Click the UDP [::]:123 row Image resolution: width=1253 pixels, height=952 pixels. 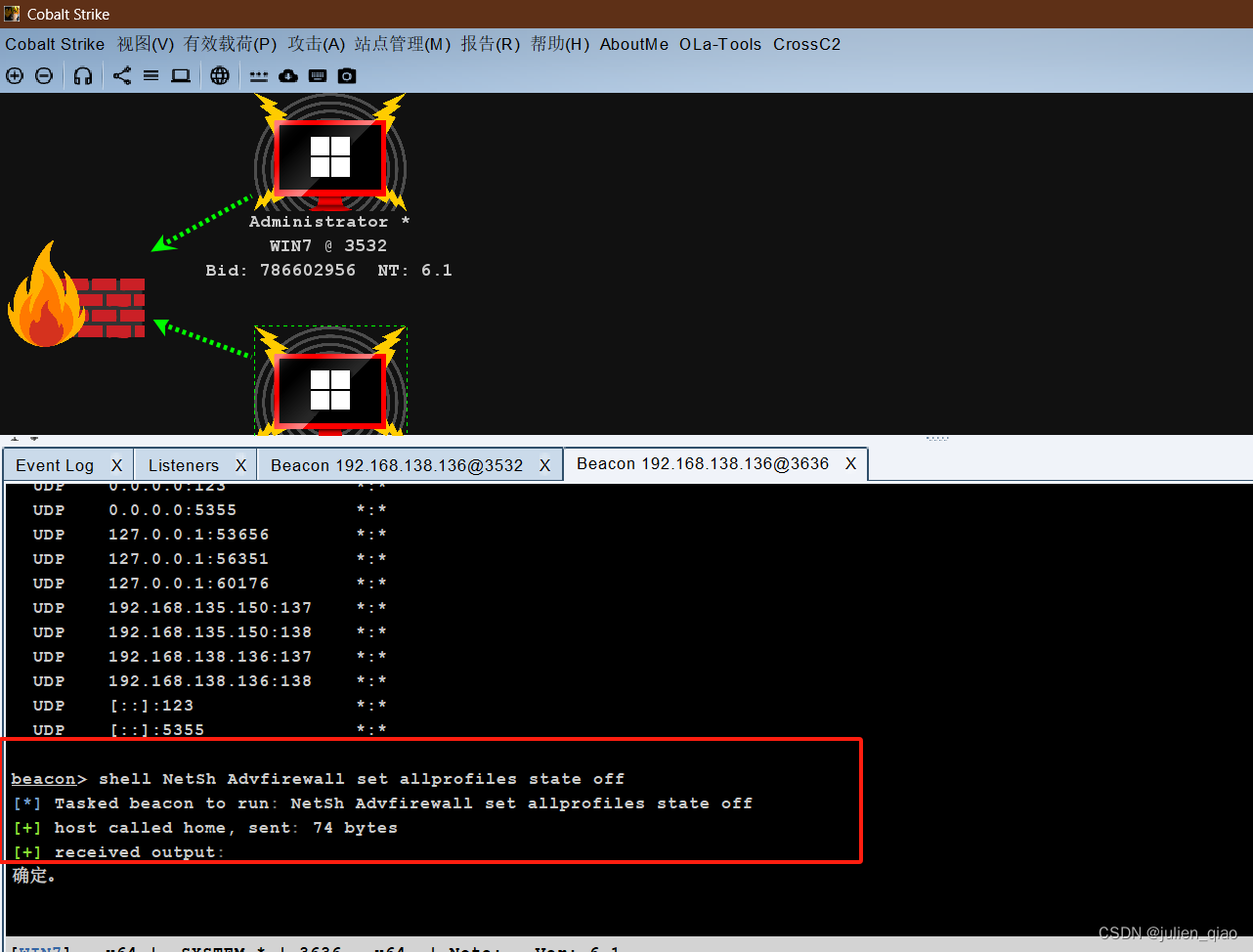209,706
